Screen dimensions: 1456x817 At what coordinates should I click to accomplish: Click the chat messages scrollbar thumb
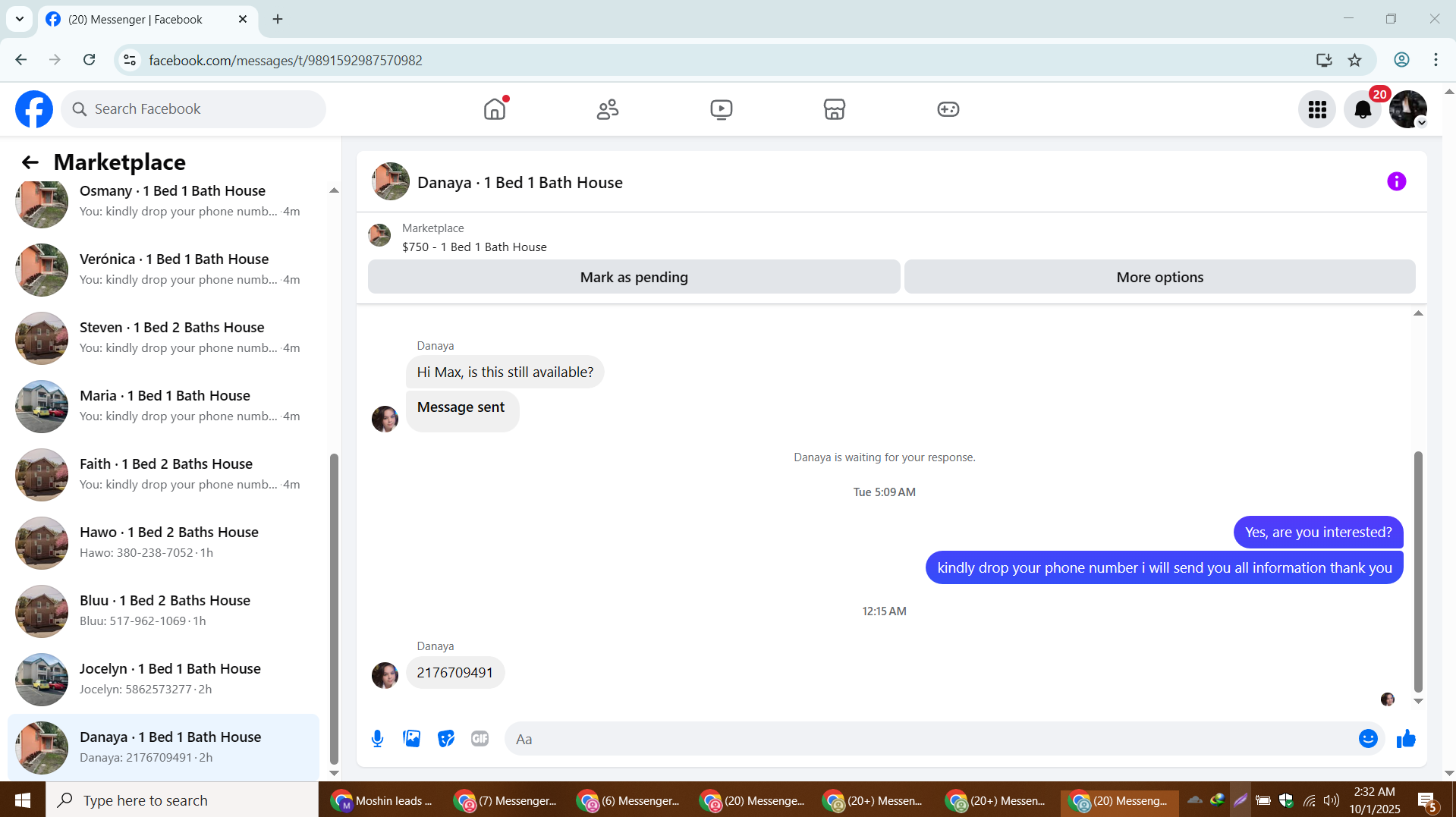pyautogui.click(x=1417, y=571)
